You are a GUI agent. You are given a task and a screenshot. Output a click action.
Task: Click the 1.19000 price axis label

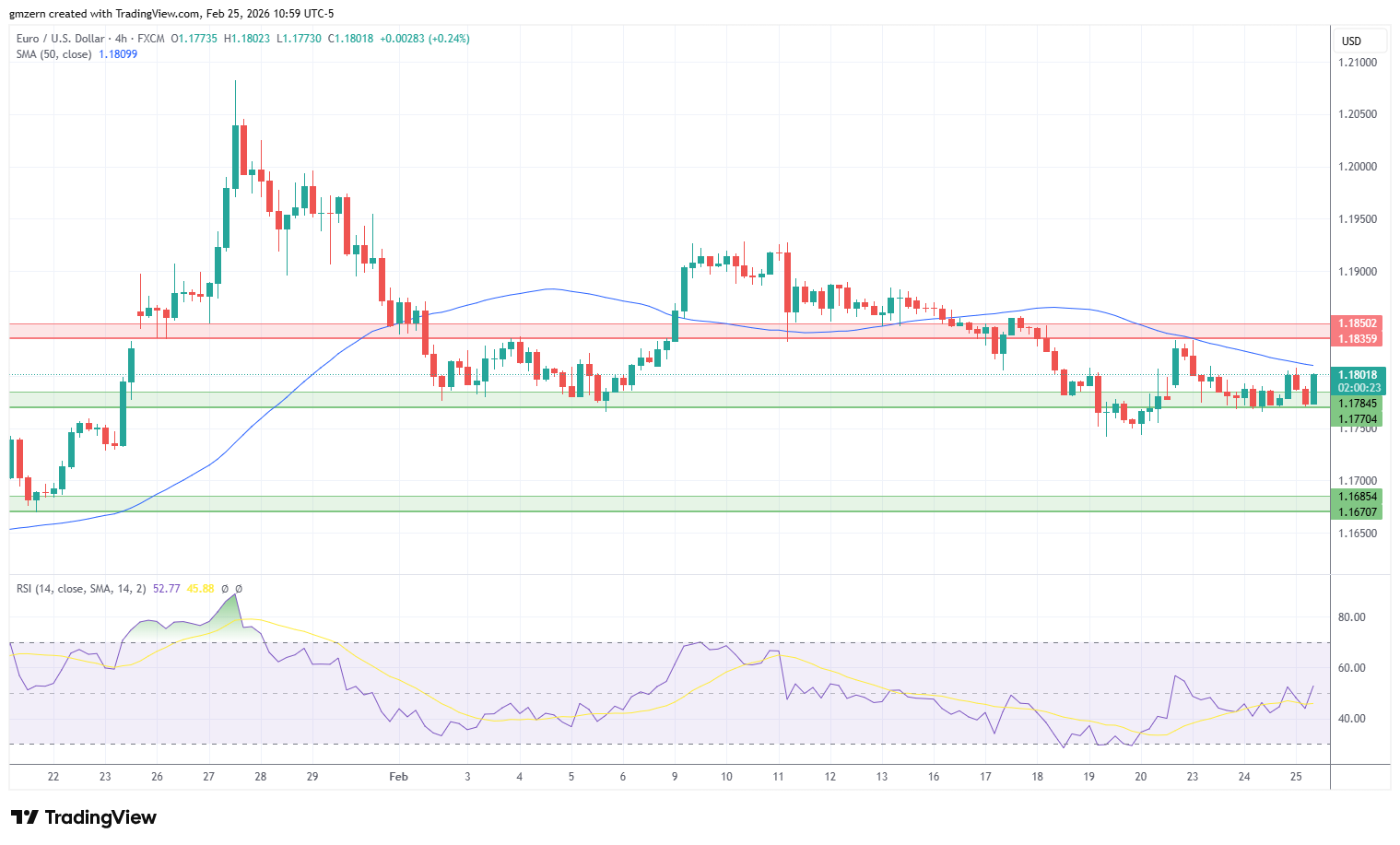[1359, 272]
